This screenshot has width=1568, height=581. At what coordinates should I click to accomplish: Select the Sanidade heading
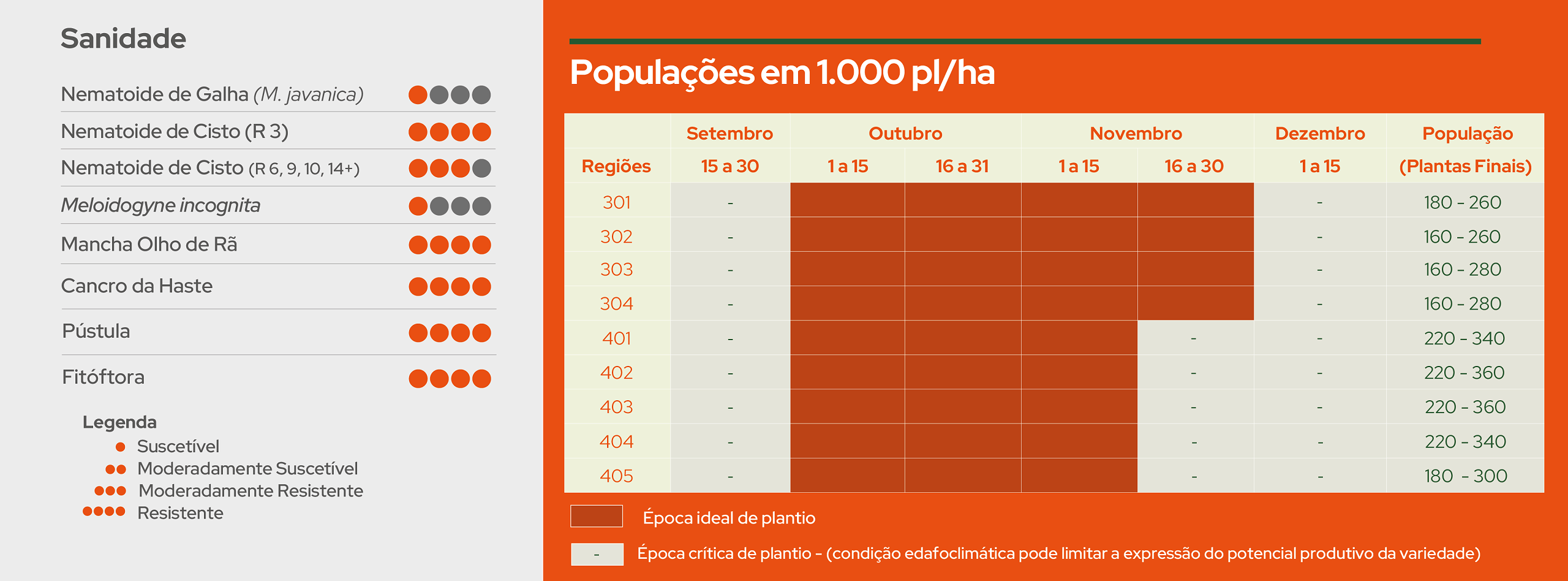[123, 39]
